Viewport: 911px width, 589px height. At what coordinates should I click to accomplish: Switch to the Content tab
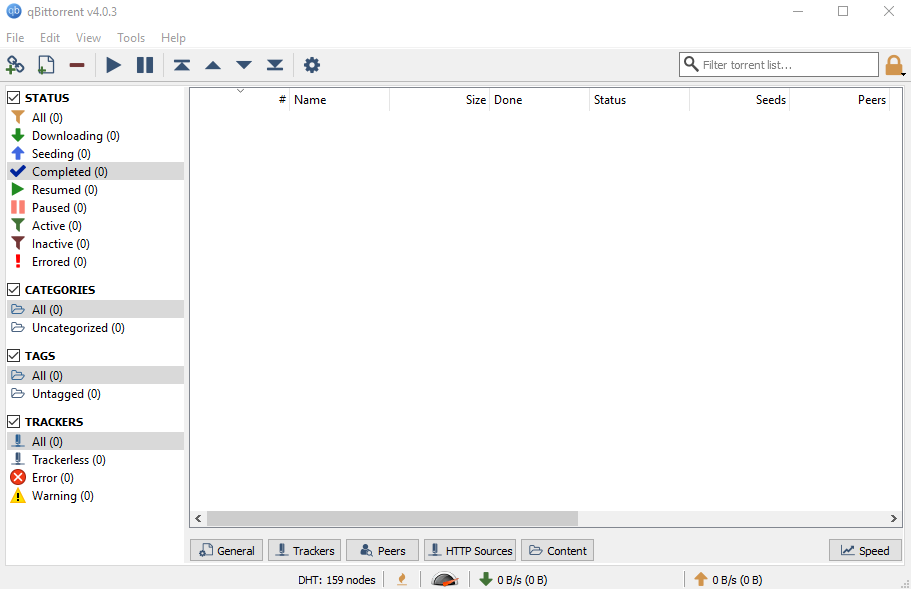[557, 550]
